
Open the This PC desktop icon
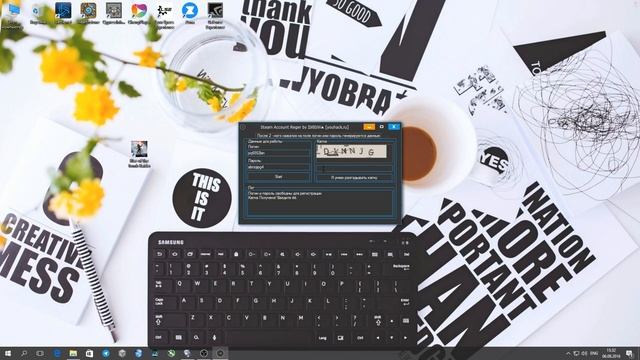(x=13, y=15)
